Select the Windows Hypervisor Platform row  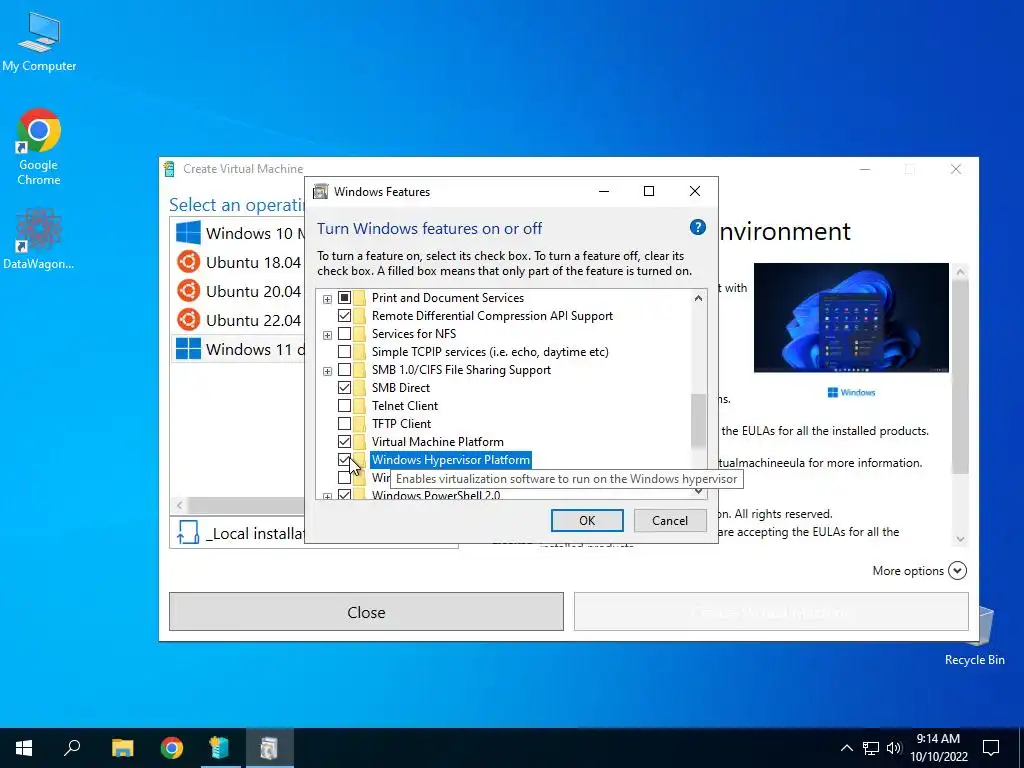[451, 460]
